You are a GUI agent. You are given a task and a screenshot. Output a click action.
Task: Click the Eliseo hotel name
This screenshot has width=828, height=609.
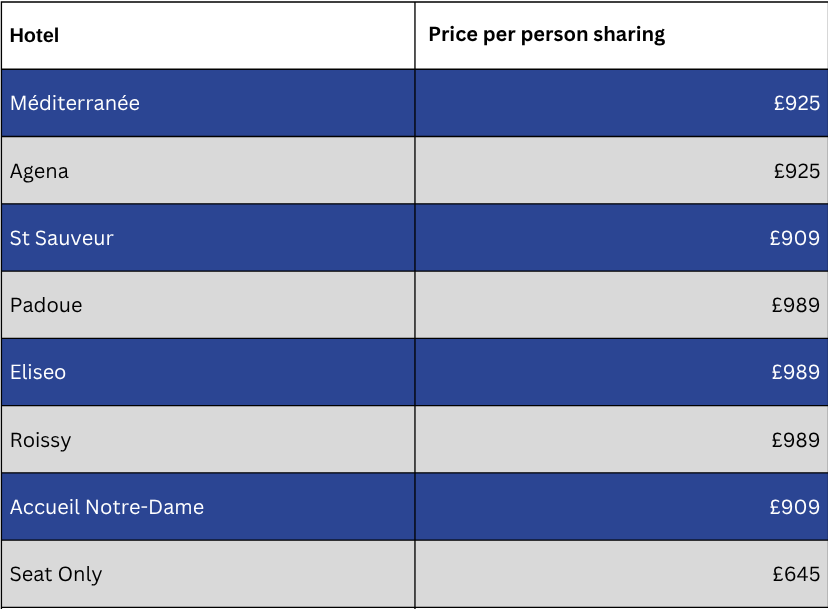pos(38,372)
